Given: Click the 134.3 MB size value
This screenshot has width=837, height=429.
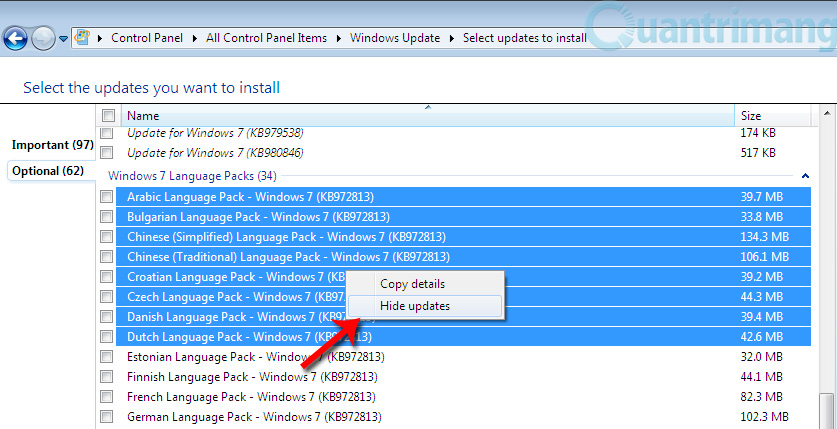Looking at the screenshot, I should tap(764, 236).
